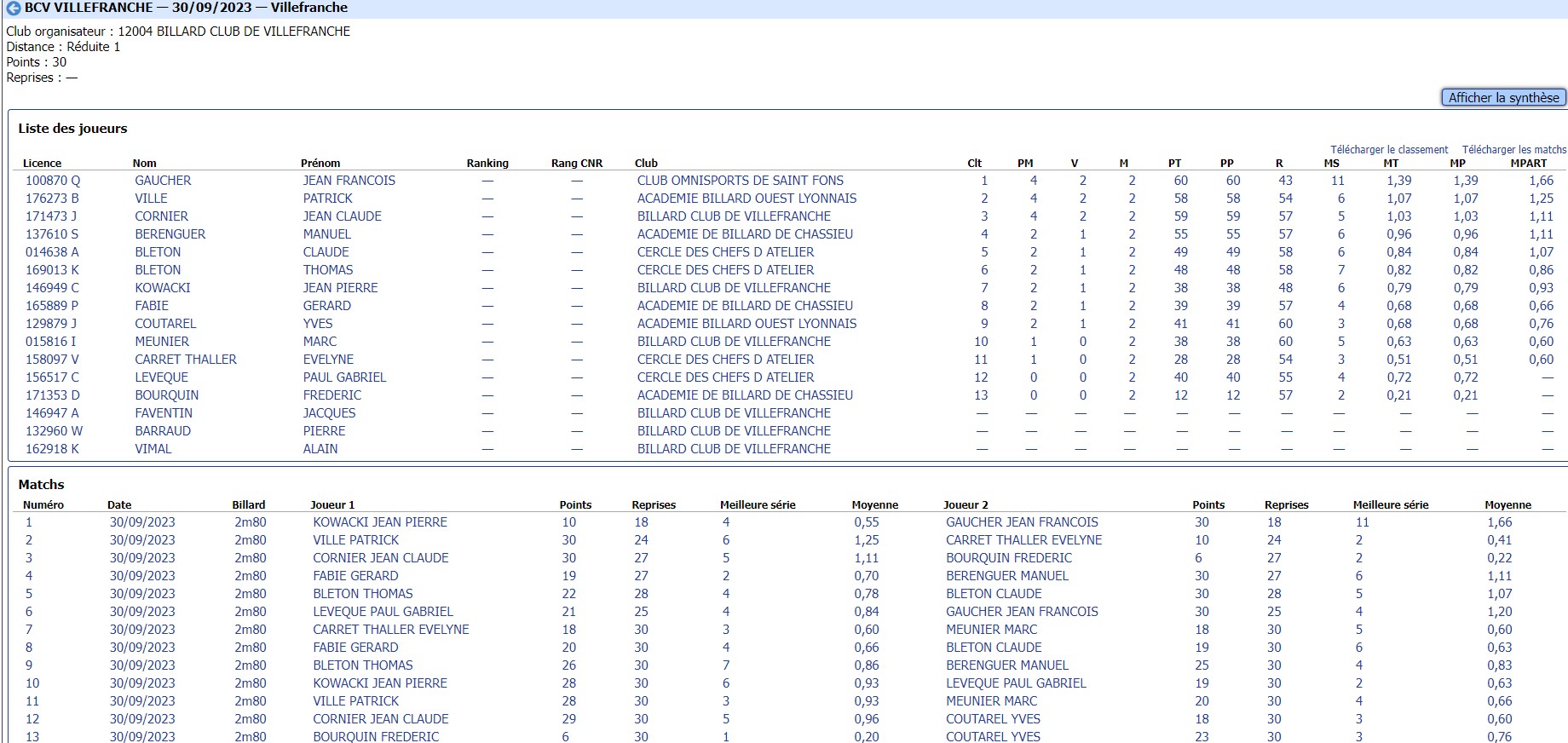Screen dimensions: 1568x743
Task: Click the Nom column header
Action: click(x=145, y=163)
